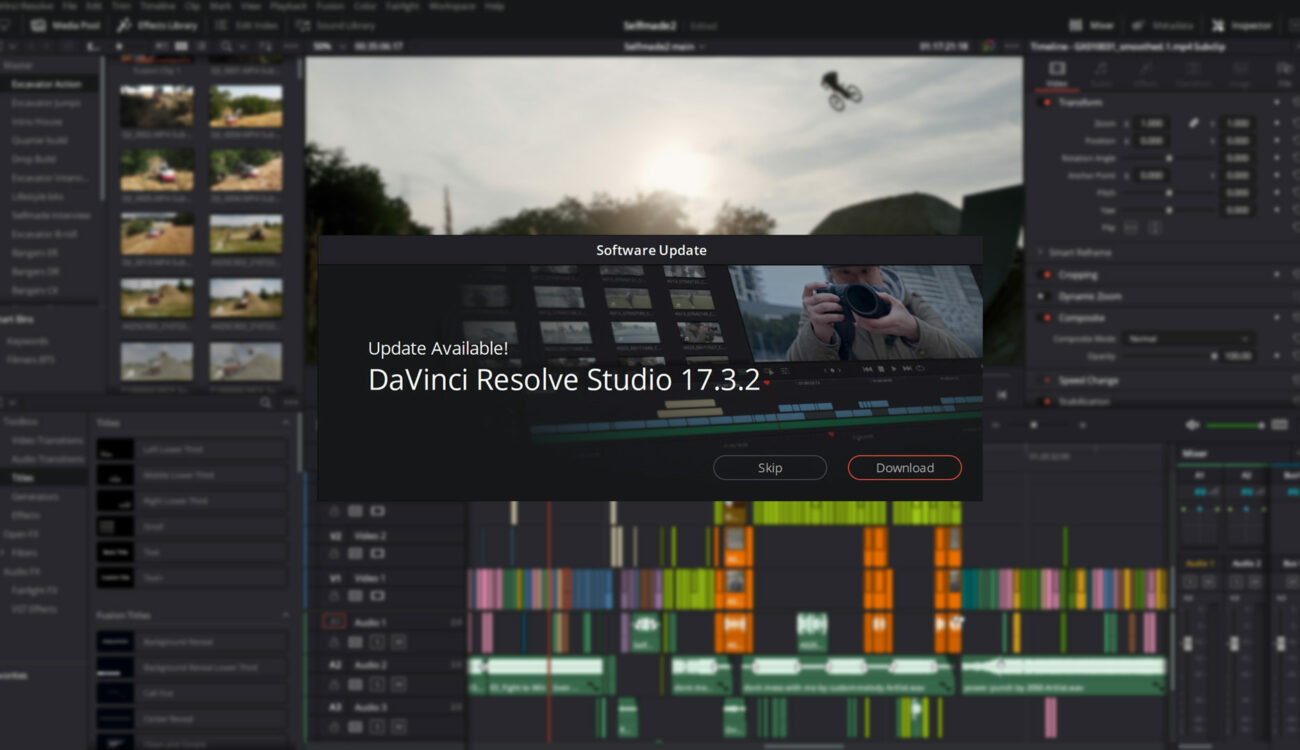
Task: Select the Scroll title preset
Action: coord(191,526)
